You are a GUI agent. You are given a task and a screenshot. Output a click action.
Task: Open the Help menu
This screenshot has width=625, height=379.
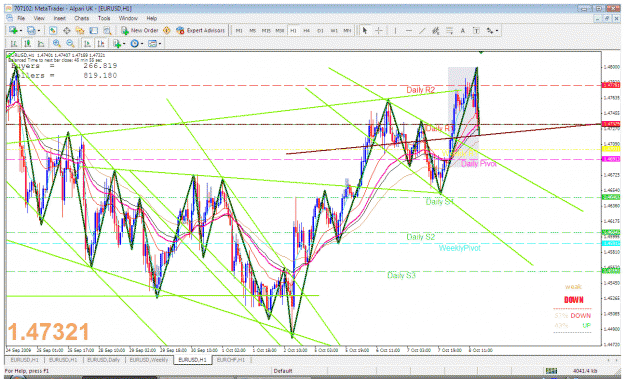(x=151, y=18)
